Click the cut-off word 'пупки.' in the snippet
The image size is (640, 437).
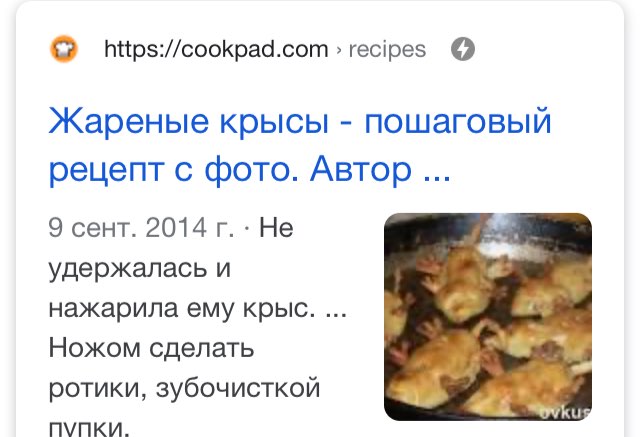[89, 428]
